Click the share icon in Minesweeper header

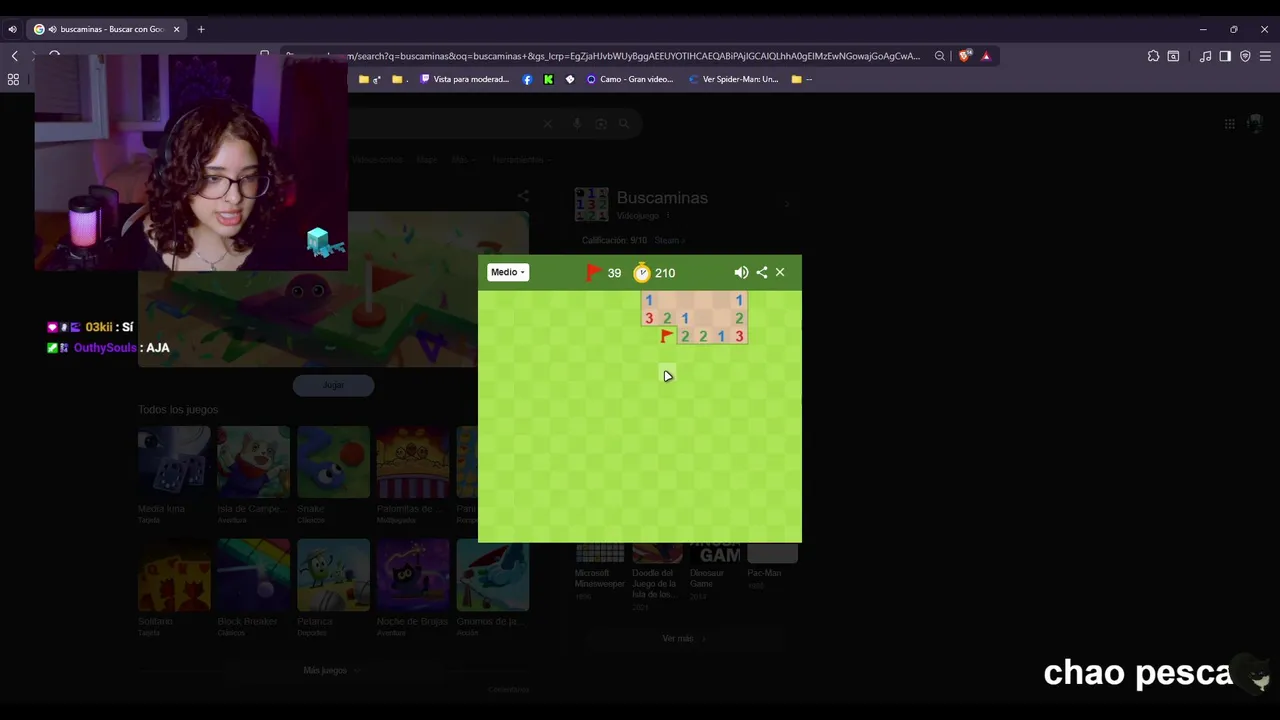pos(762,272)
